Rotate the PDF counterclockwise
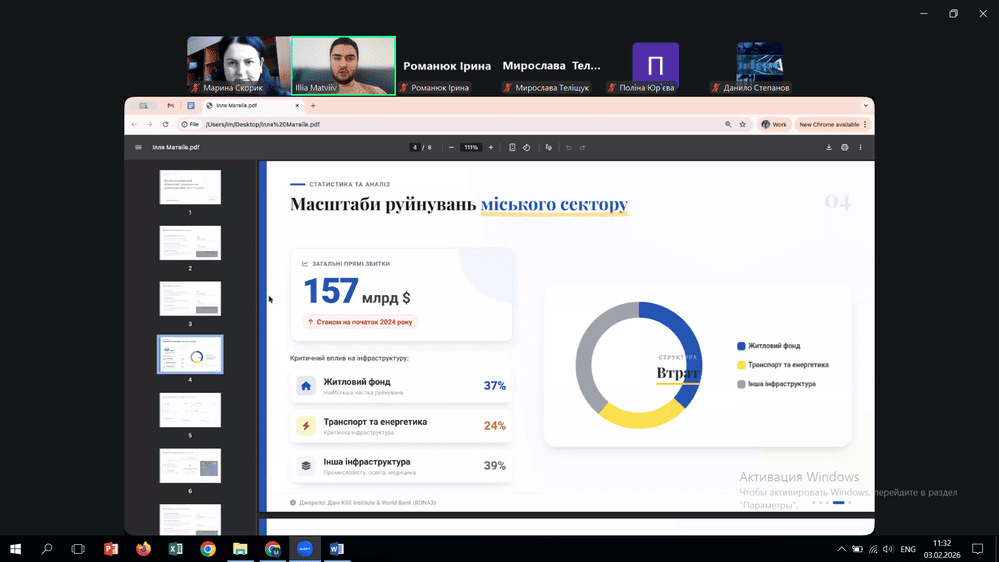The height and width of the screenshot is (562, 999). [x=526, y=147]
